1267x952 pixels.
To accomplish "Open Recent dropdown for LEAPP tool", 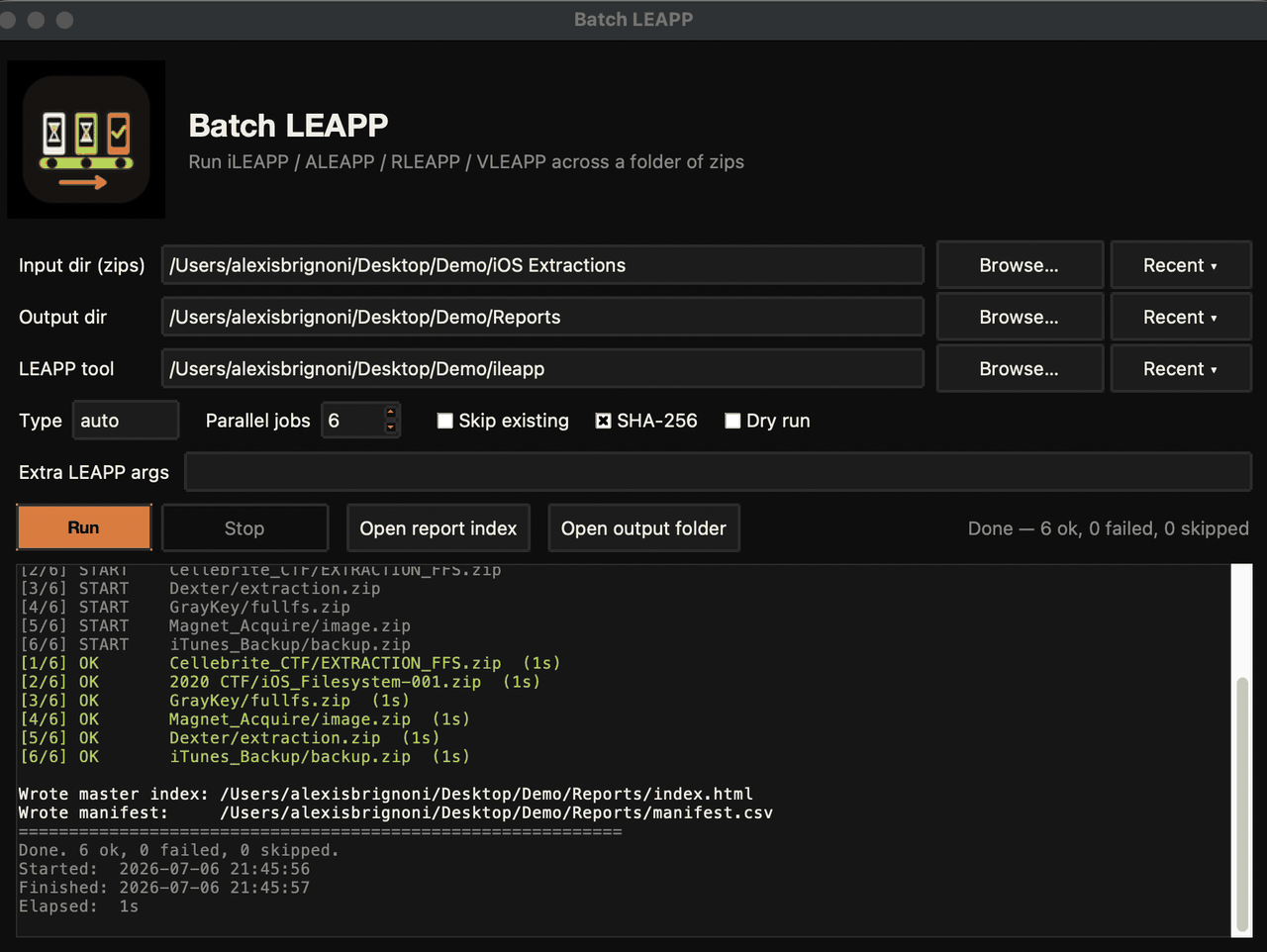I will pos(1181,368).
